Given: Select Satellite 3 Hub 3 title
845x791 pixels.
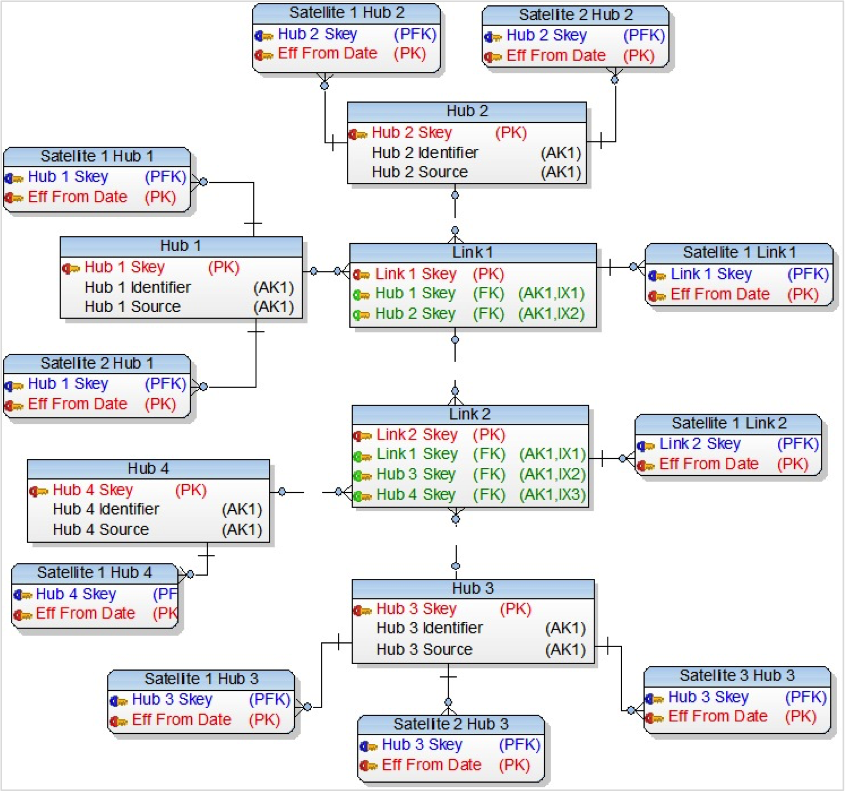Looking at the screenshot, I should click(x=737, y=676).
